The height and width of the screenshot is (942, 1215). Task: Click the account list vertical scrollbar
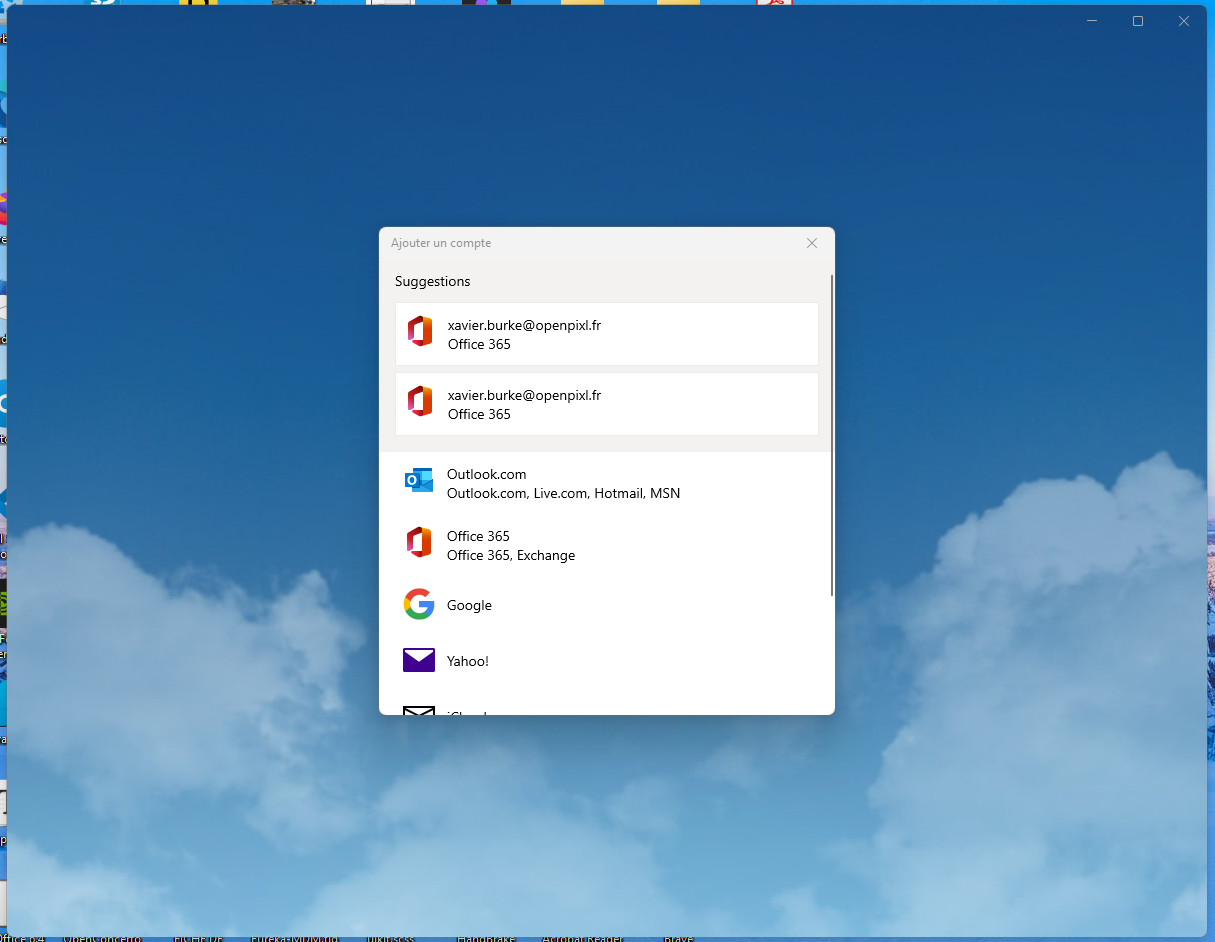coord(832,435)
